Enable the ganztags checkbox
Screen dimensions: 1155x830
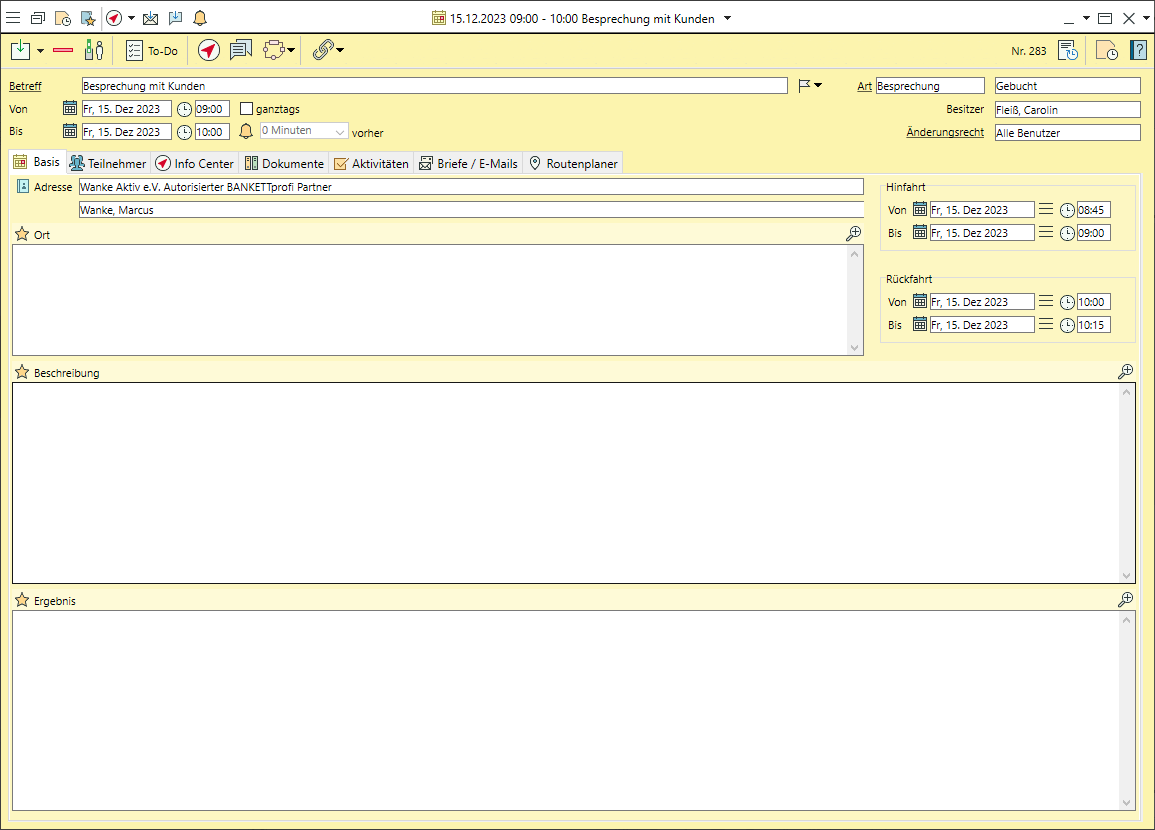(247, 109)
